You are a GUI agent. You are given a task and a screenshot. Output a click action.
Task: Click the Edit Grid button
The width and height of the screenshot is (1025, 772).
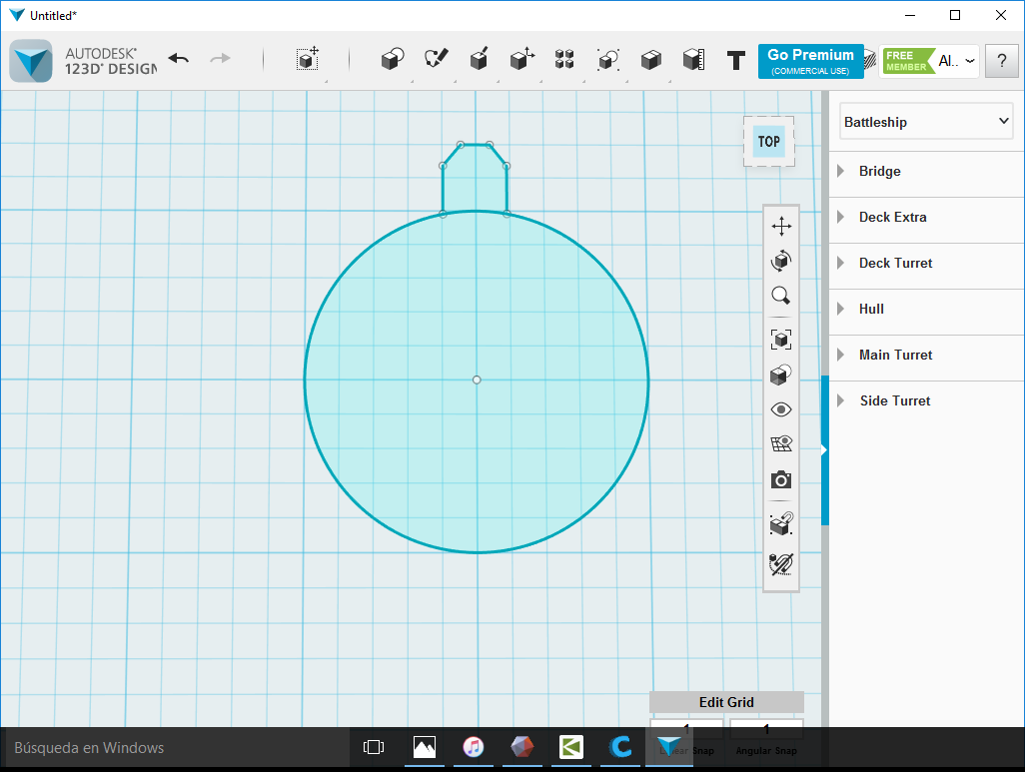click(x=726, y=702)
